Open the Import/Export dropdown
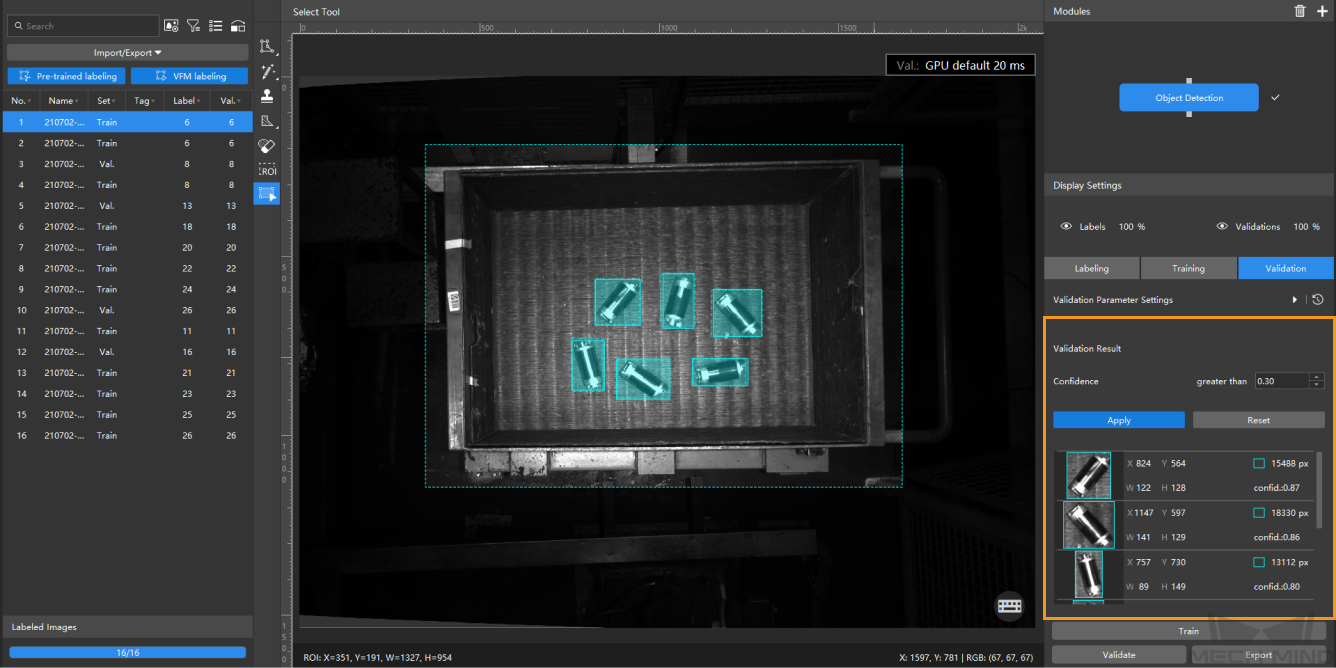 coord(127,52)
